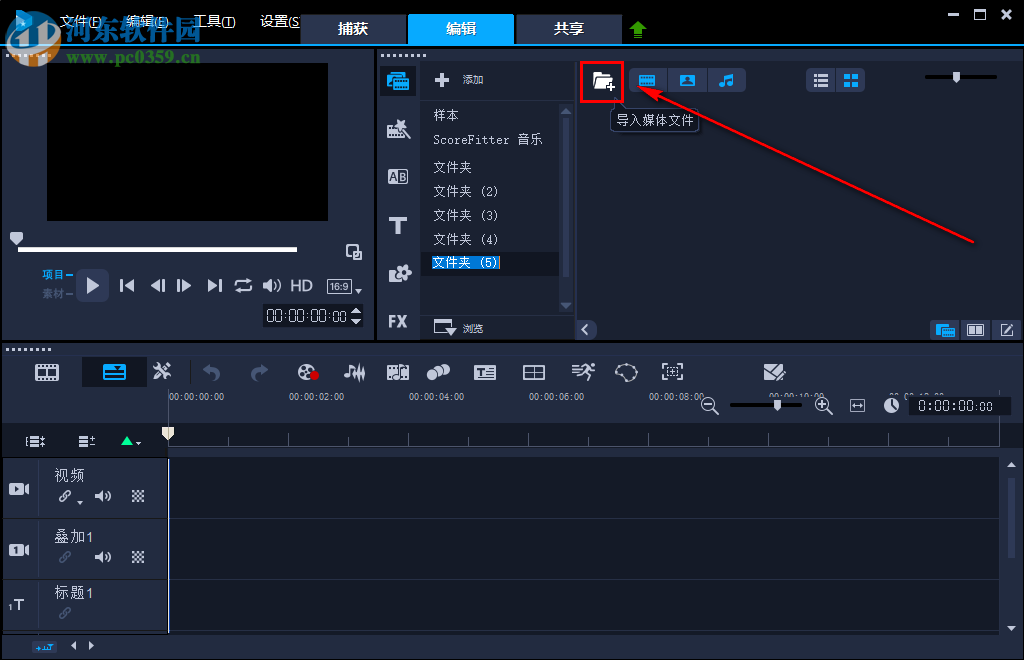This screenshot has width=1024, height=660.
Task: Open the FX filter library panel
Action: [398, 321]
